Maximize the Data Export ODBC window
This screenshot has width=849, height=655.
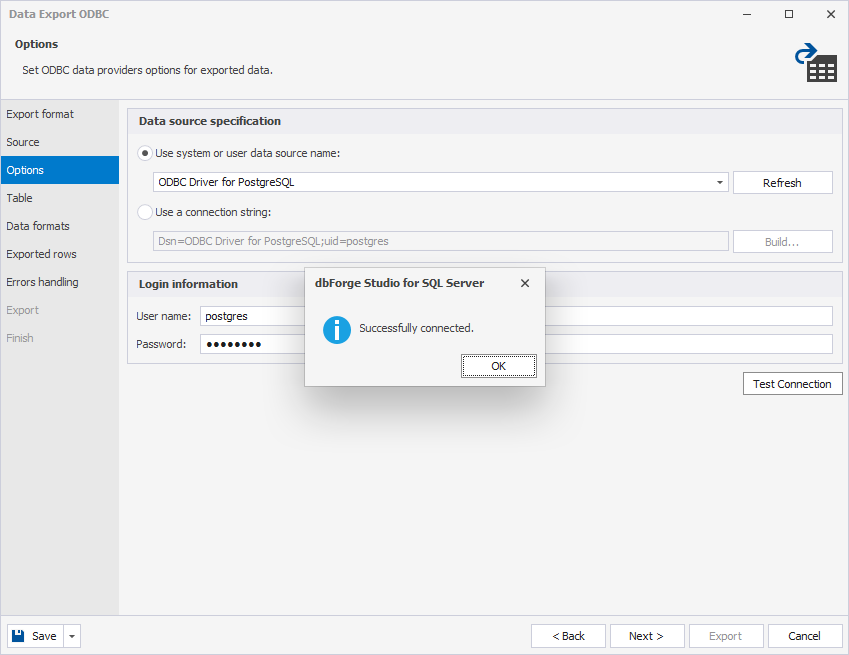pos(789,15)
